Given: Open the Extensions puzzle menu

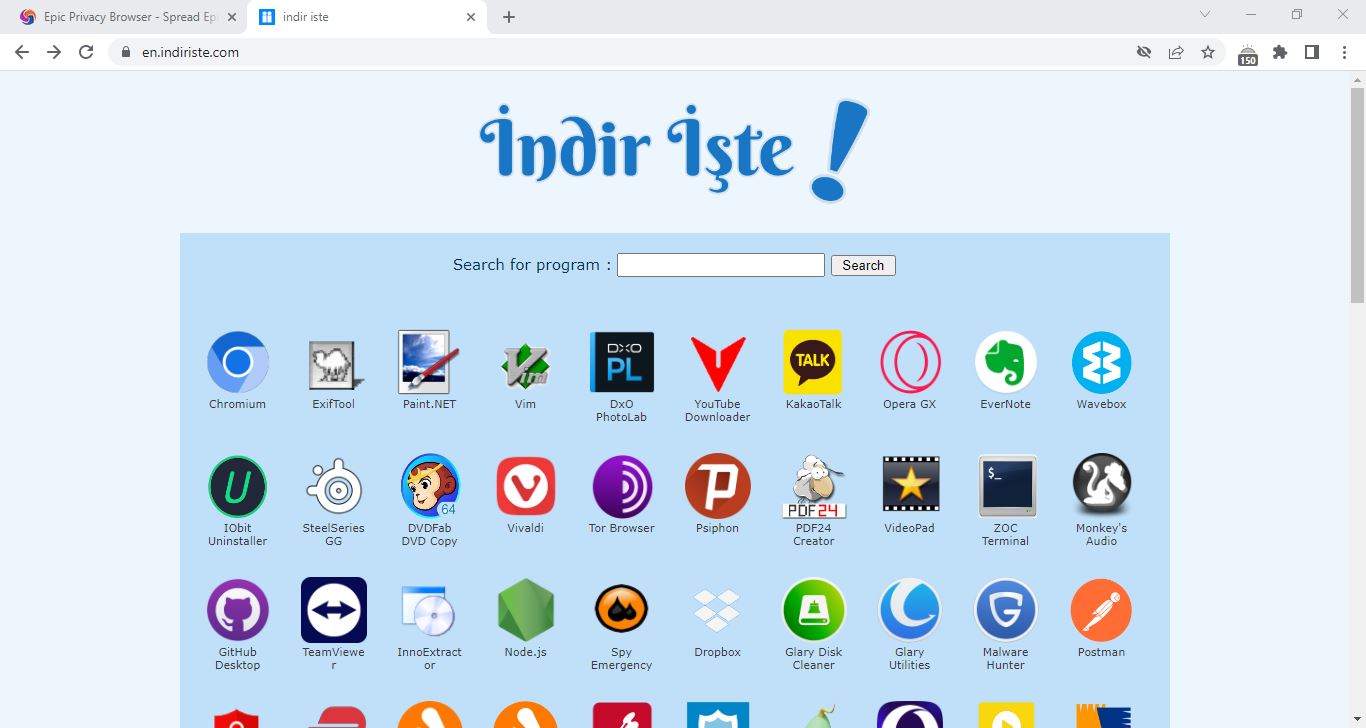Looking at the screenshot, I should pyautogui.click(x=1280, y=52).
